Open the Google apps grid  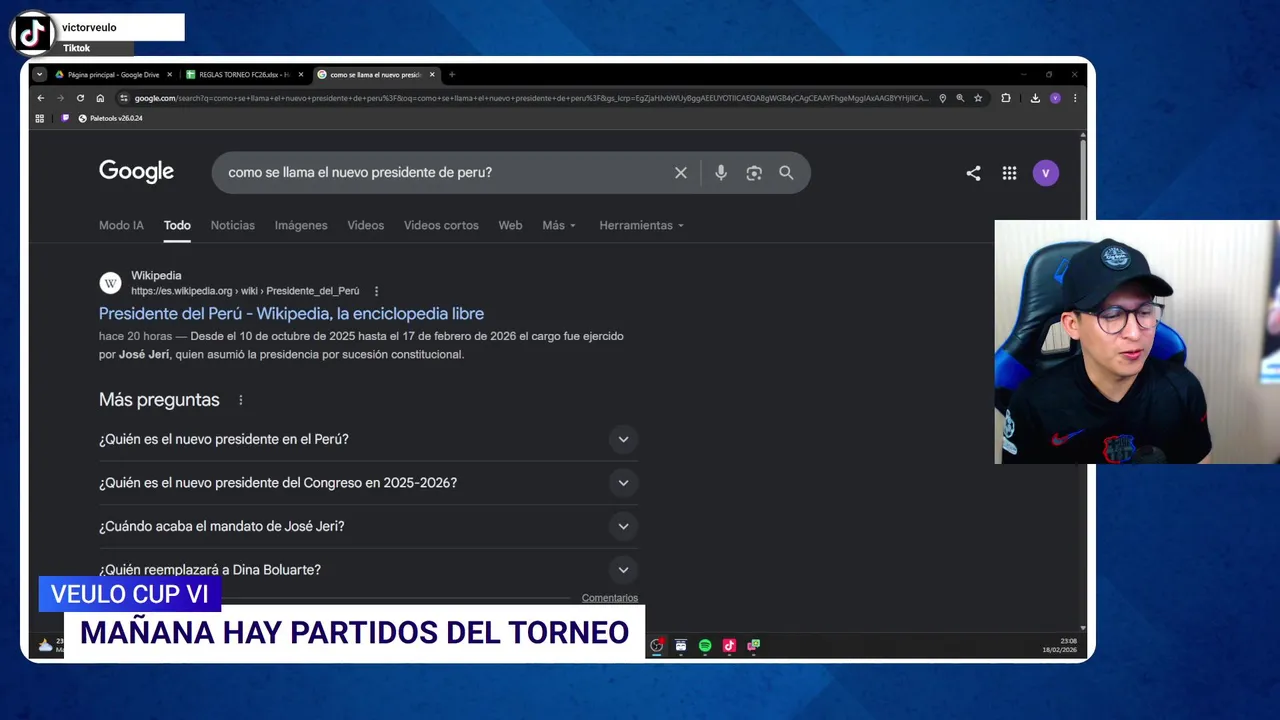pyautogui.click(x=1009, y=173)
